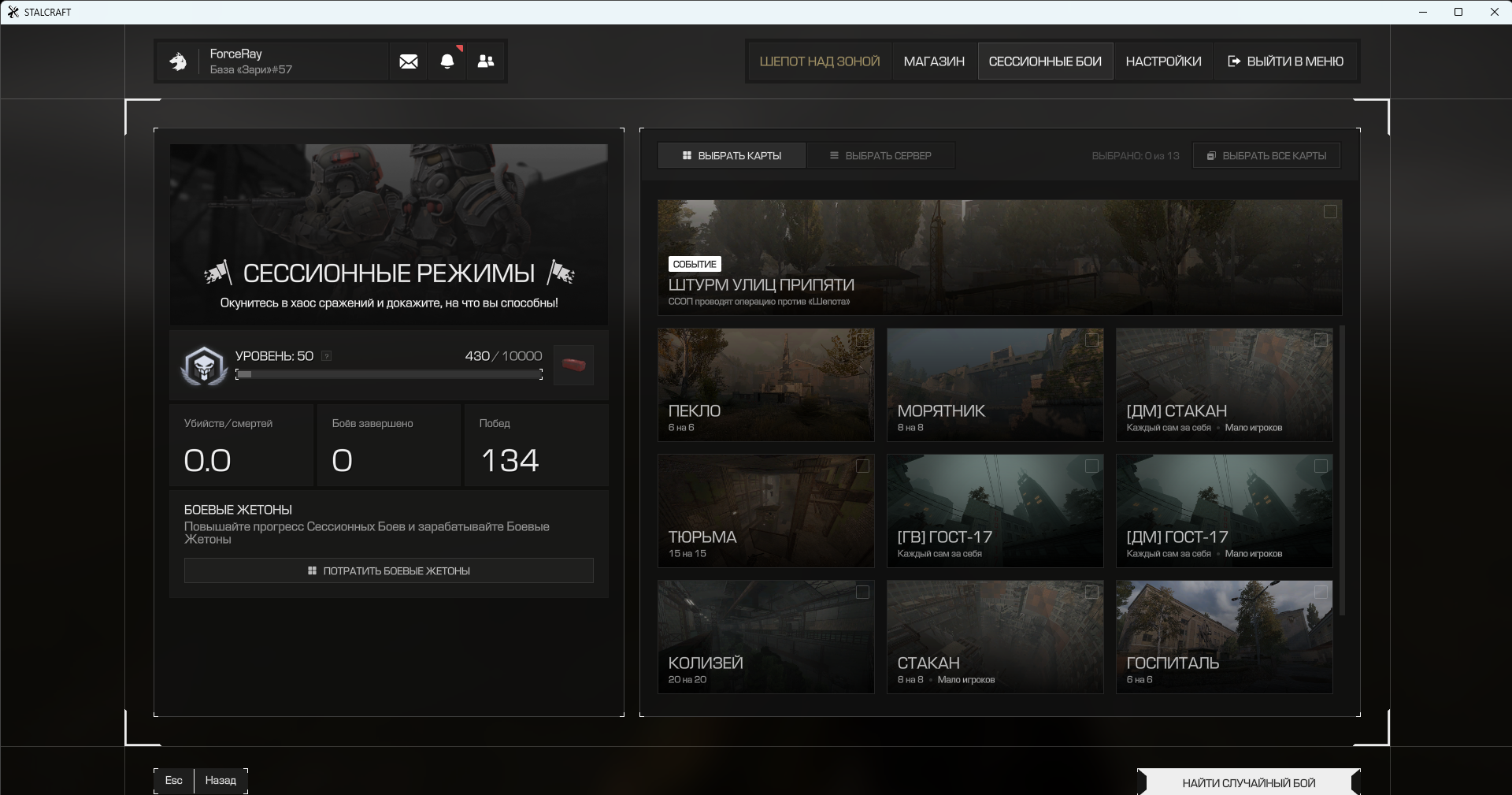This screenshot has height=795, width=1512.
Task: Click Выбрать все карты button
Action: pos(1266,156)
